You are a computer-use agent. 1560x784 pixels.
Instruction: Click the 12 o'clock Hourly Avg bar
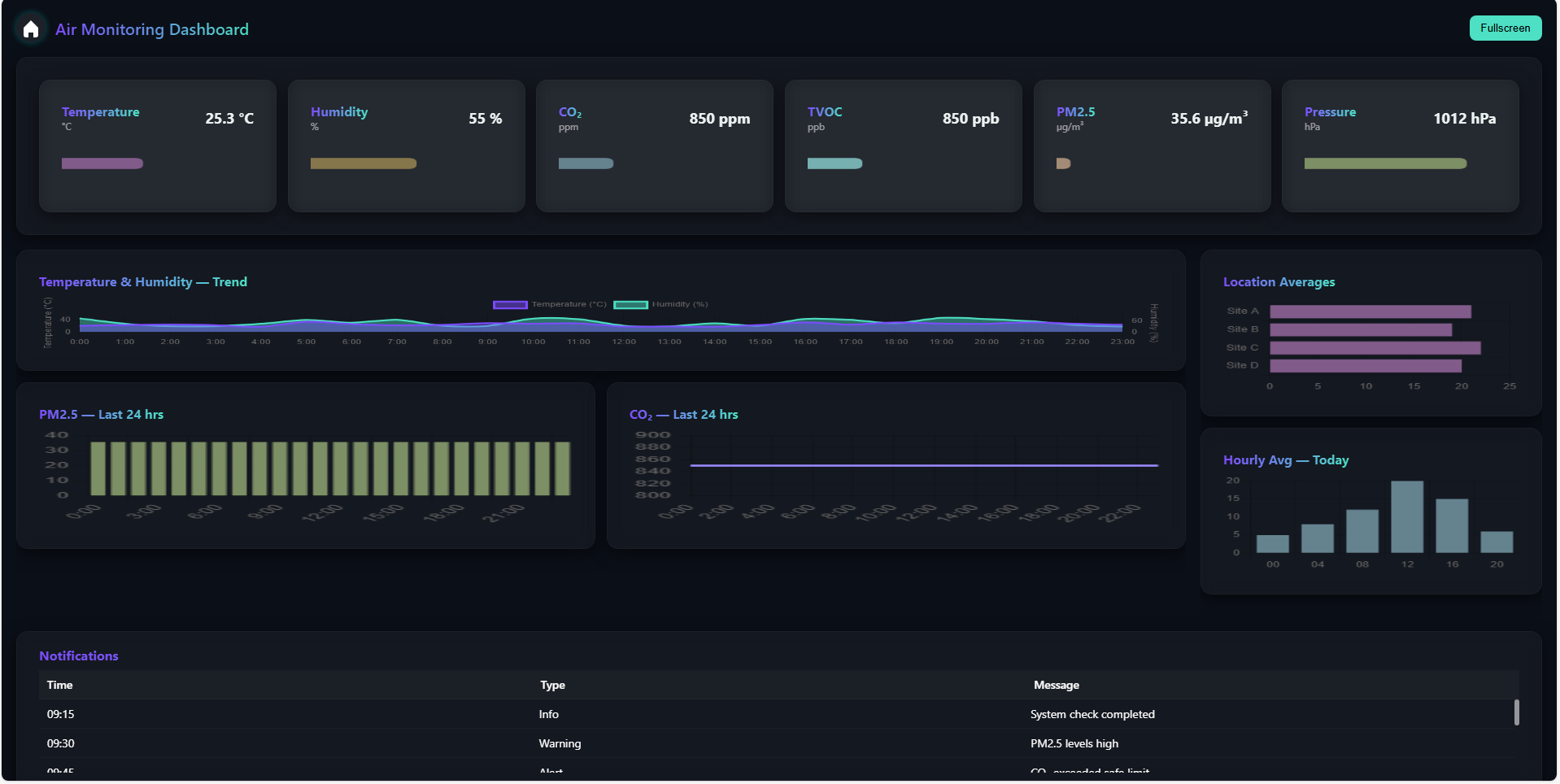pos(1407,517)
